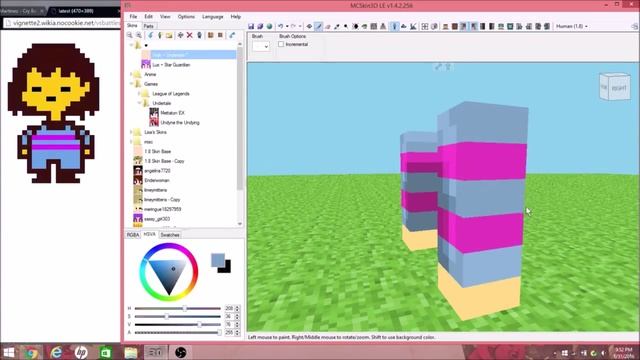
Task: Select the Lux - Star Guardian skin
Action: tap(171, 64)
